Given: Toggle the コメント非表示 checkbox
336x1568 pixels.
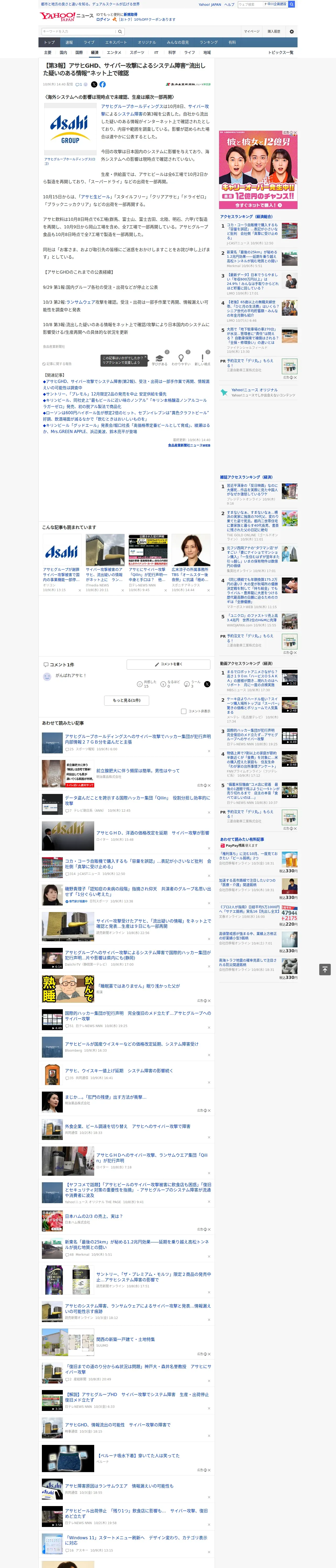Looking at the screenshot, I should tap(183, 711).
